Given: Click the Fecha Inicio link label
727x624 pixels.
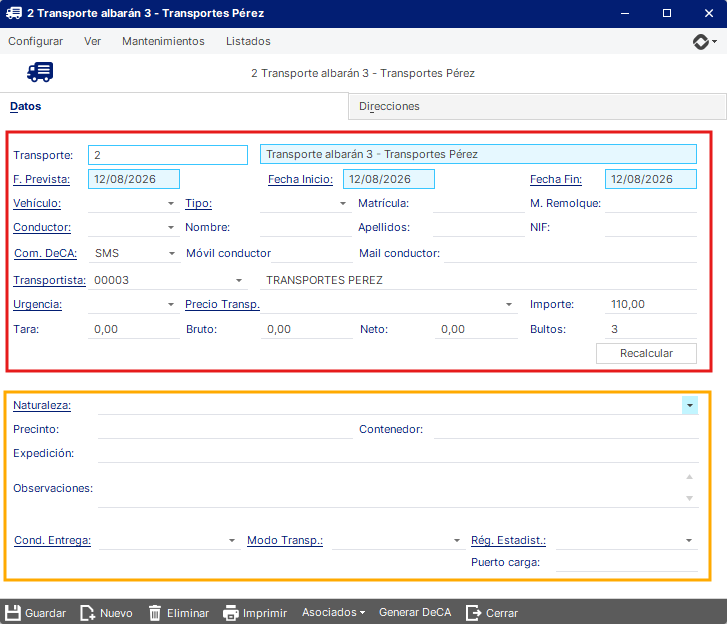Looking at the screenshot, I should [300, 179].
